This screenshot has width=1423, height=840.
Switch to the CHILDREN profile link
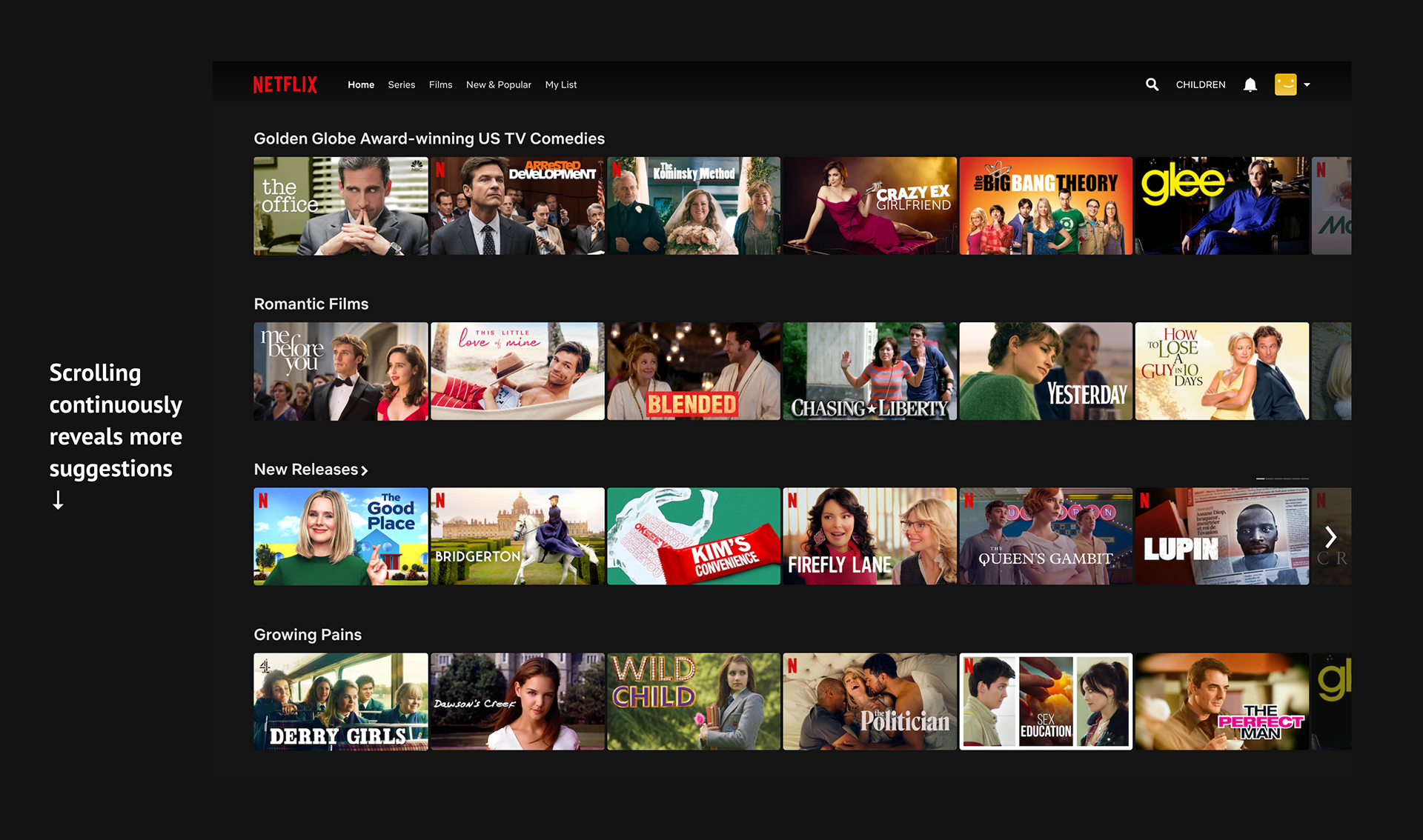click(x=1201, y=84)
